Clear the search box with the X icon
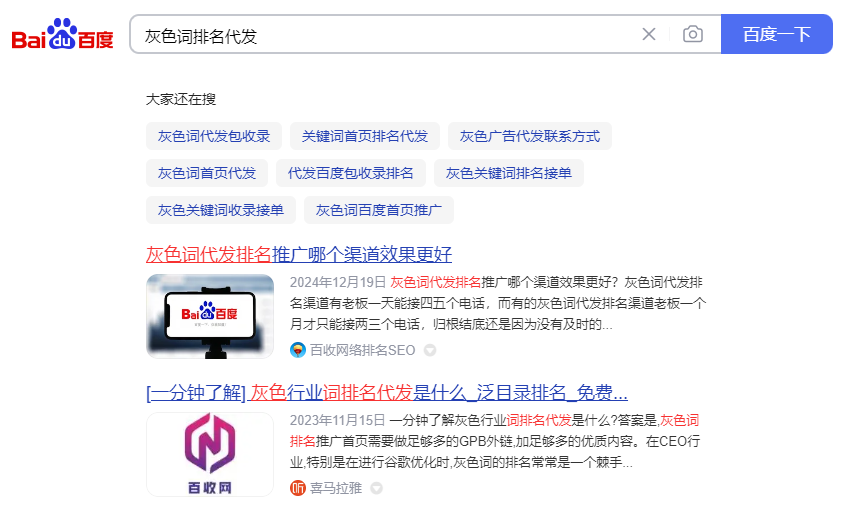The height and width of the screenshot is (520, 845). pyautogui.click(x=649, y=34)
